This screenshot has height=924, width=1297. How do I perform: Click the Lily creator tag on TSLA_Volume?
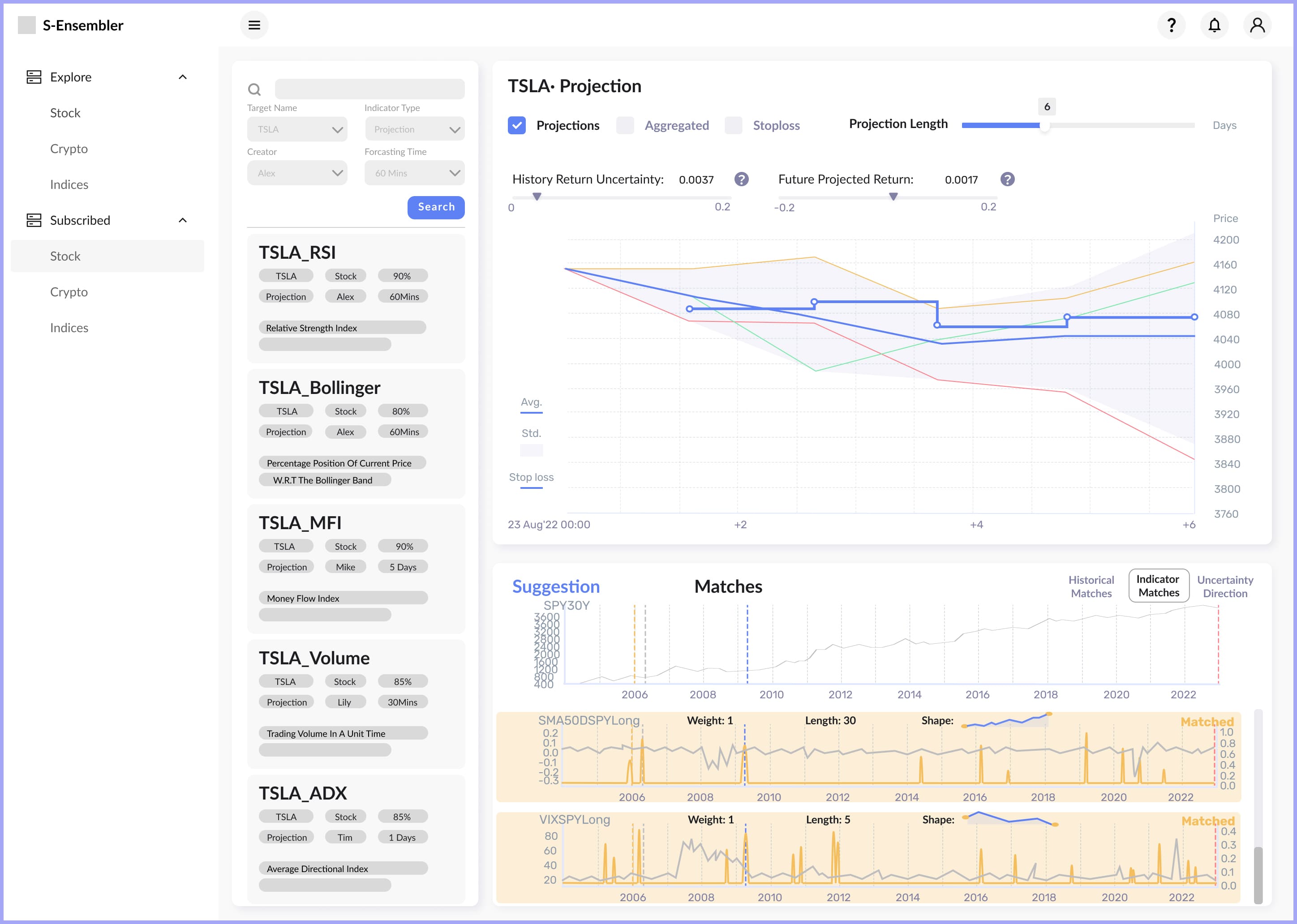click(x=345, y=702)
